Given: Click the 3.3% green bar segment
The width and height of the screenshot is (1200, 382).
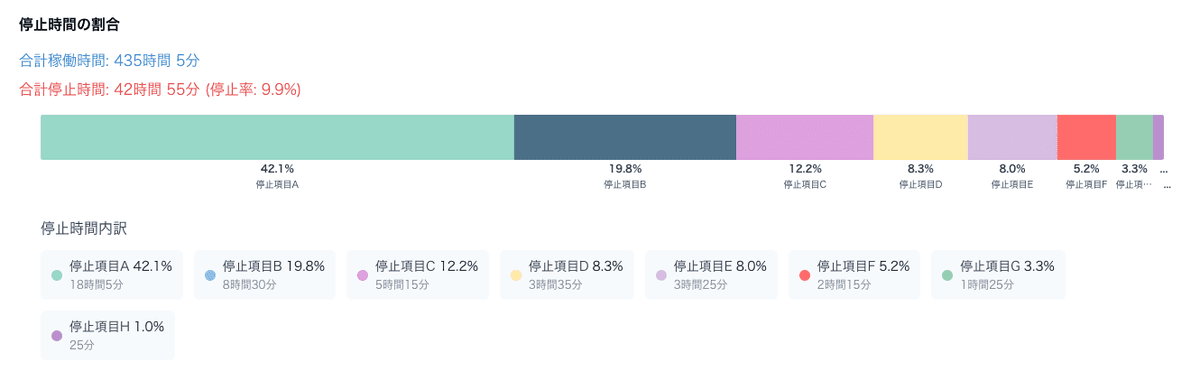Looking at the screenshot, I should pos(1134,137).
